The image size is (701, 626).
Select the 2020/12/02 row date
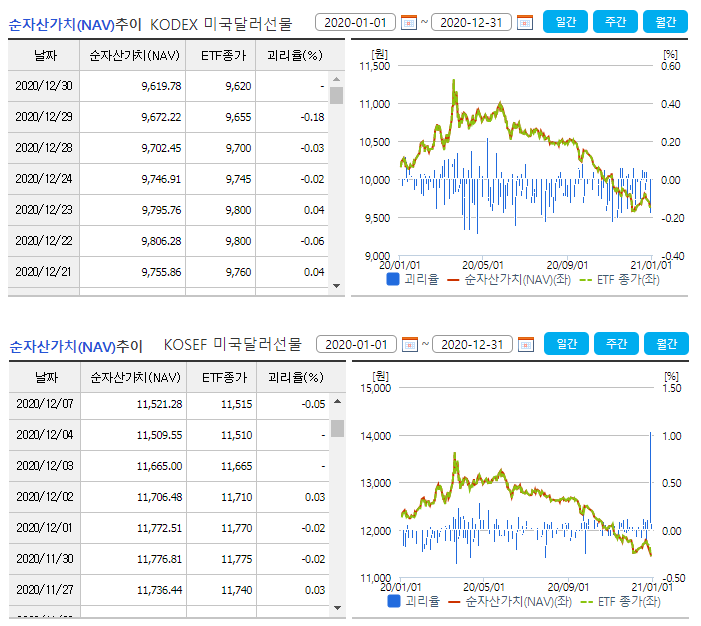[45, 497]
